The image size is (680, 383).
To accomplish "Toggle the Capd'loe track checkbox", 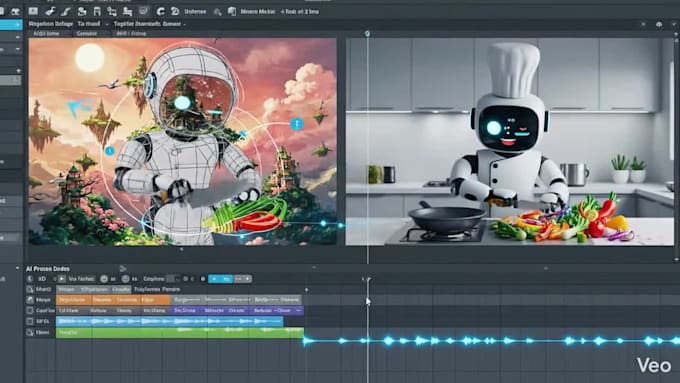I will tap(30, 311).
